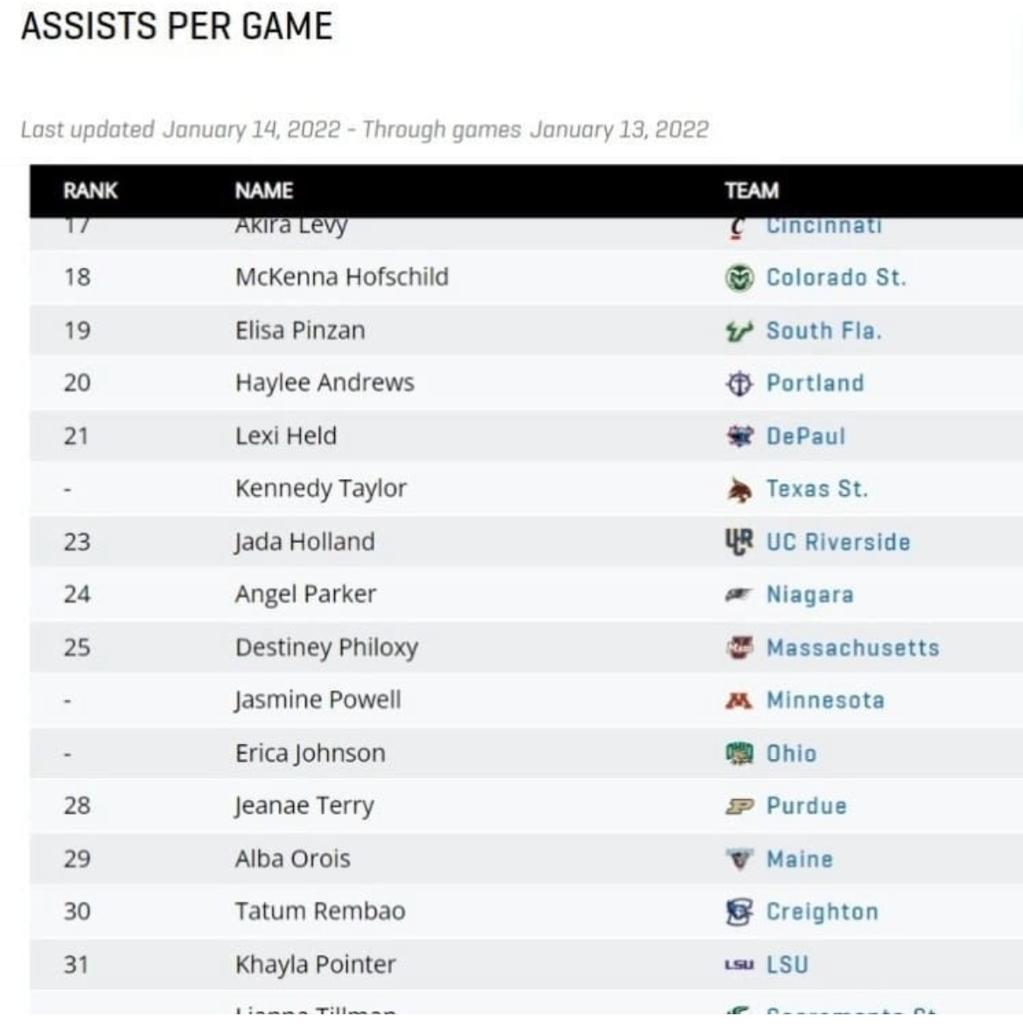Click the UC Riverside logo icon

click(738, 541)
